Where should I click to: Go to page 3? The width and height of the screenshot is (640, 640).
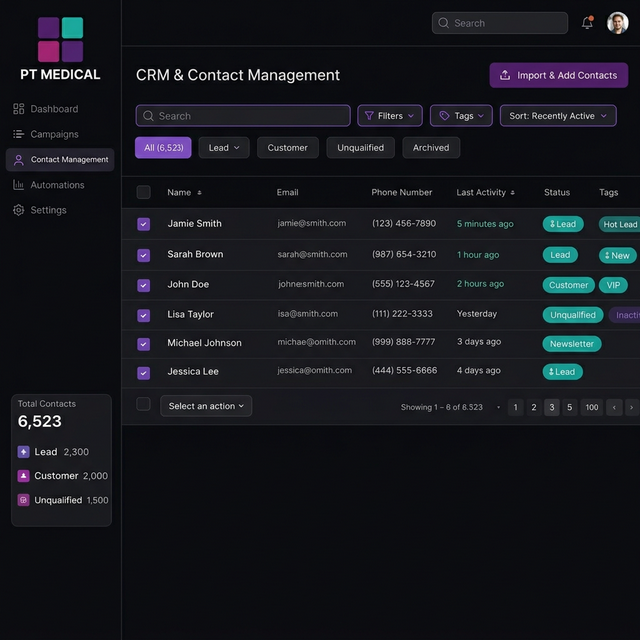pyautogui.click(x=552, y=407)
